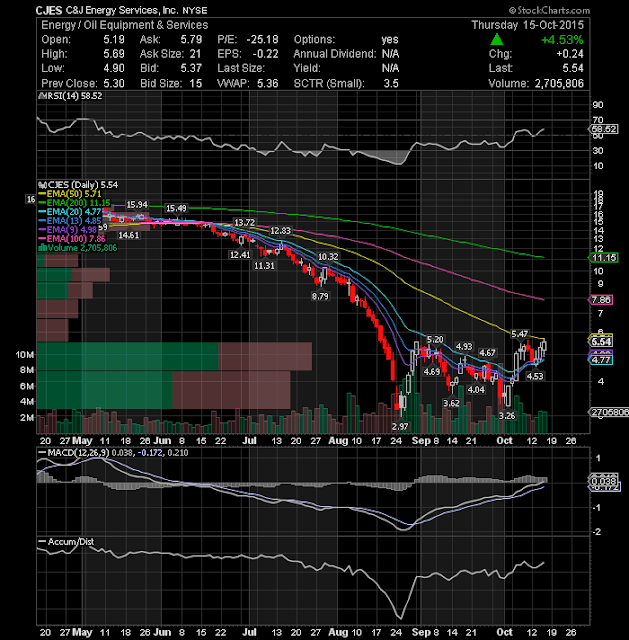Click the 14.61 price label
Image resolution: width=629 pixels, height=640 pixels.
pos(129,235)
